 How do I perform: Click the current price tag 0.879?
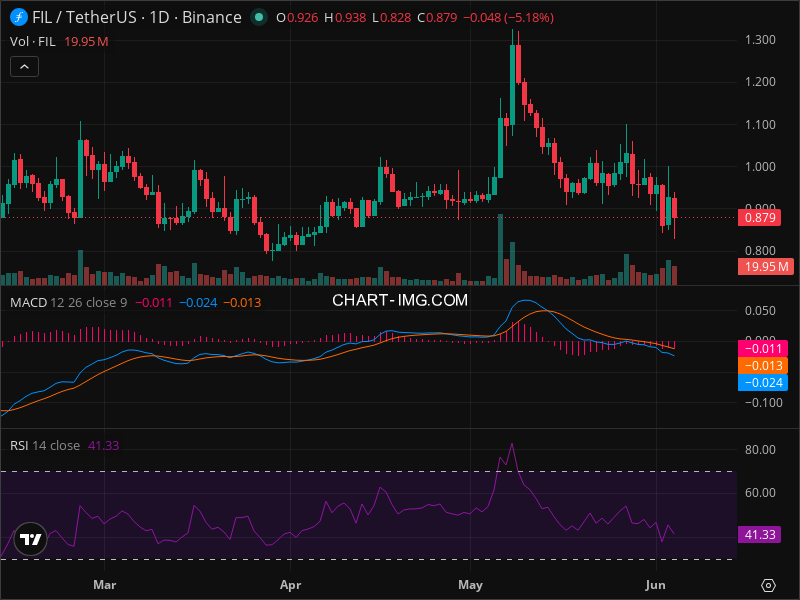(x=760, y=218)
